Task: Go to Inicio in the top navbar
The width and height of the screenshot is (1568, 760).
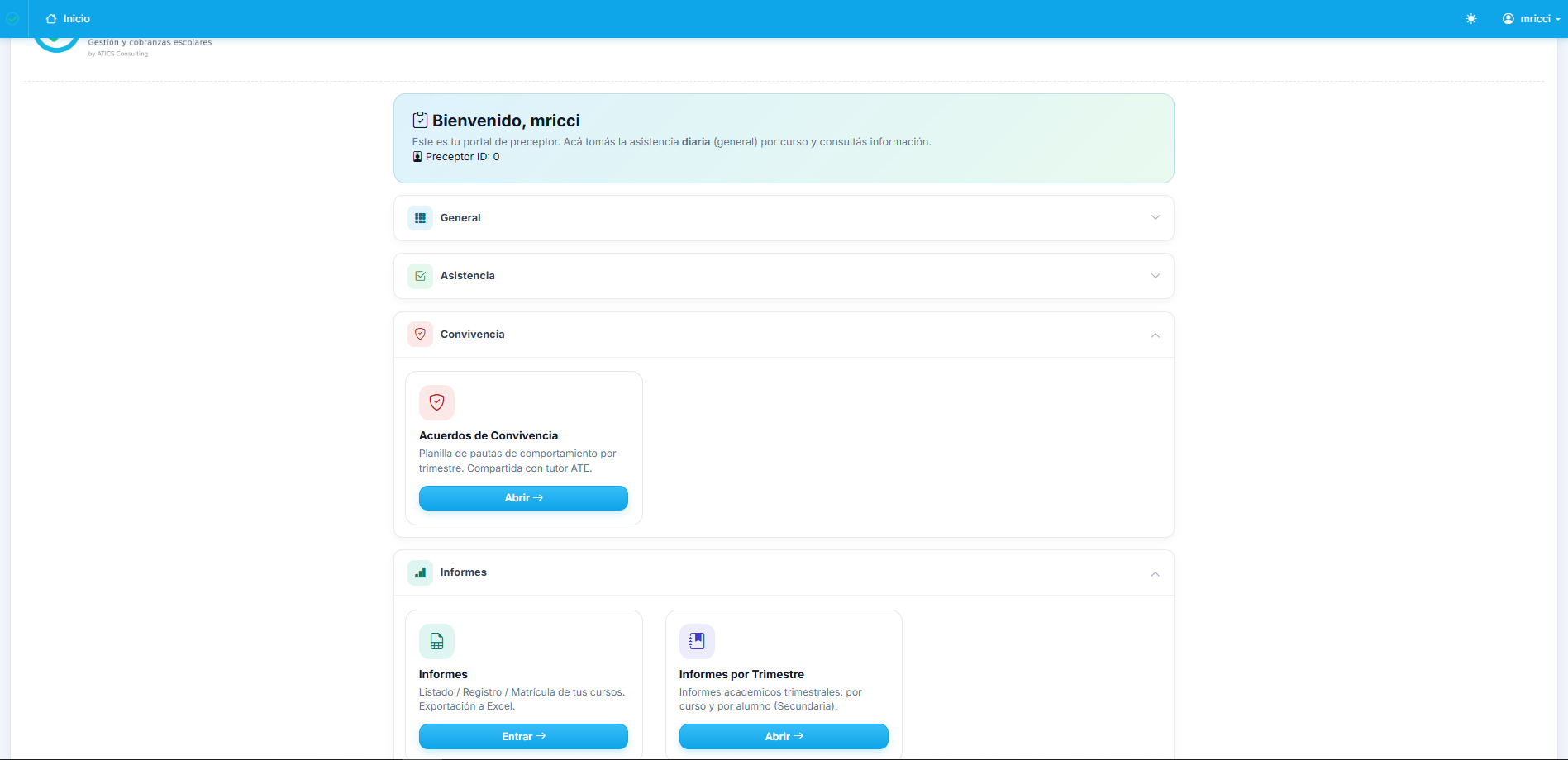Action: coord(69,18)
